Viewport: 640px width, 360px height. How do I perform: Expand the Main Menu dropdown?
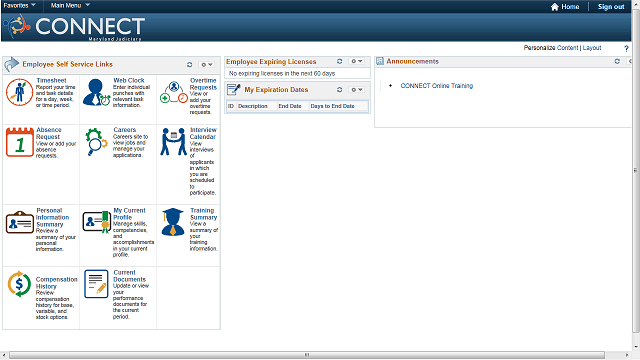click(70, 5)
